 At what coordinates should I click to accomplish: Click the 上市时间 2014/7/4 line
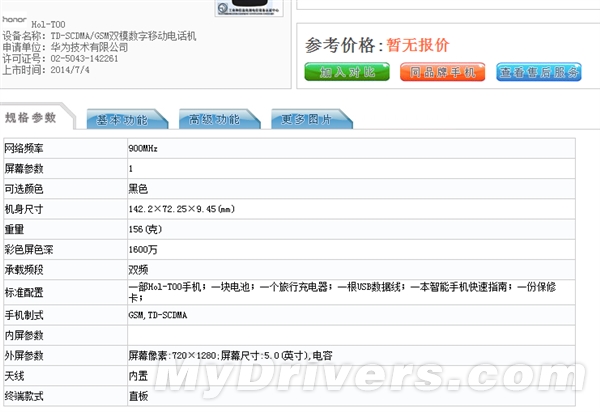pyautogui.click(x=46, y=70)
